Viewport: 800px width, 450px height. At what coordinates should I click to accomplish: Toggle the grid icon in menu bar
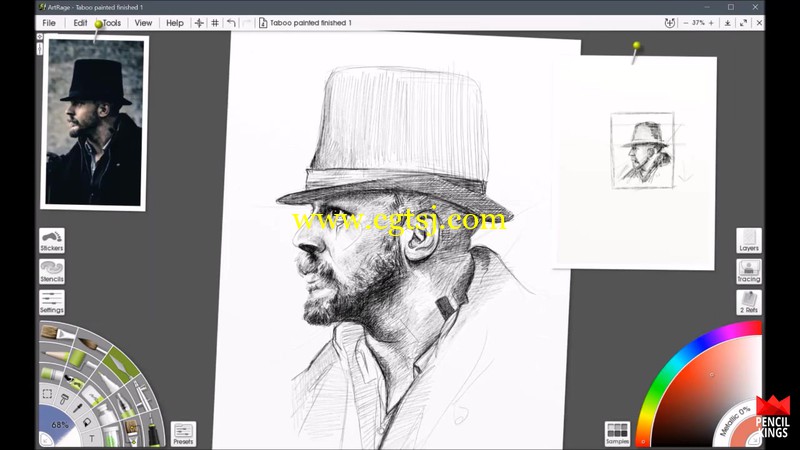[215, 23]
